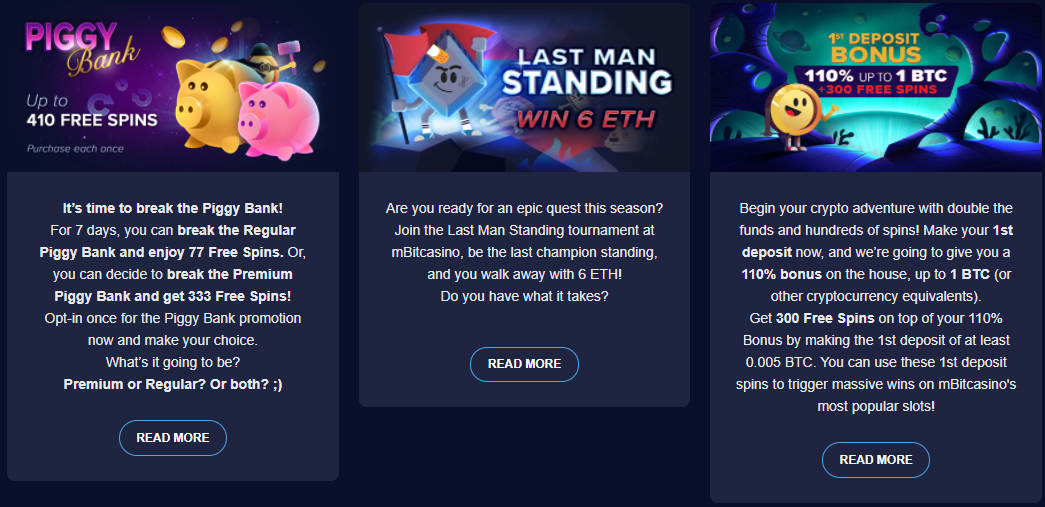Click the 1st Deposit Bonus title graphic
1045x507 pixels.
tap(878, 48)
